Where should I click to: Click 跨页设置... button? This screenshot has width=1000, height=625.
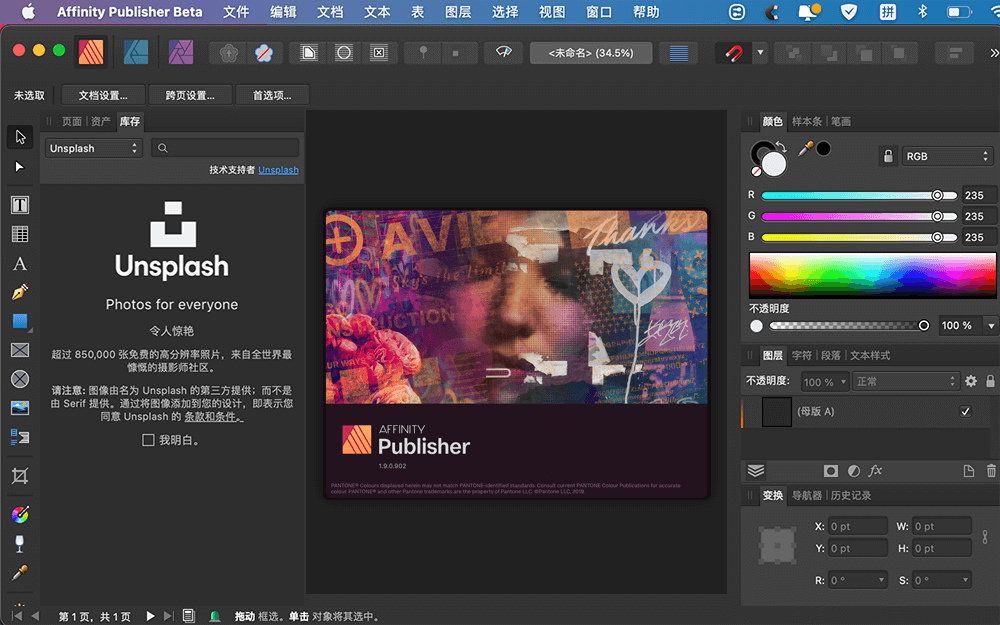(x=190, y=95)
